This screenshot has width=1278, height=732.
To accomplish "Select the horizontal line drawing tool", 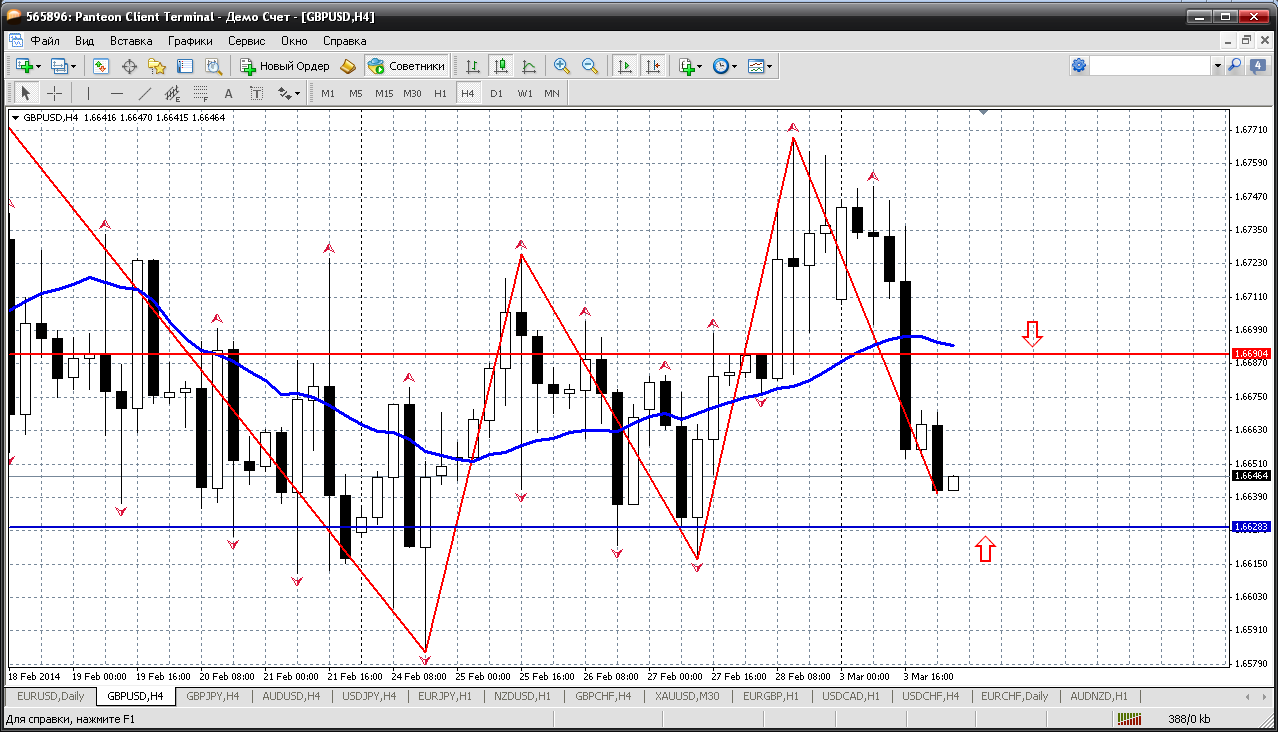I will click(x=116, y=93).
